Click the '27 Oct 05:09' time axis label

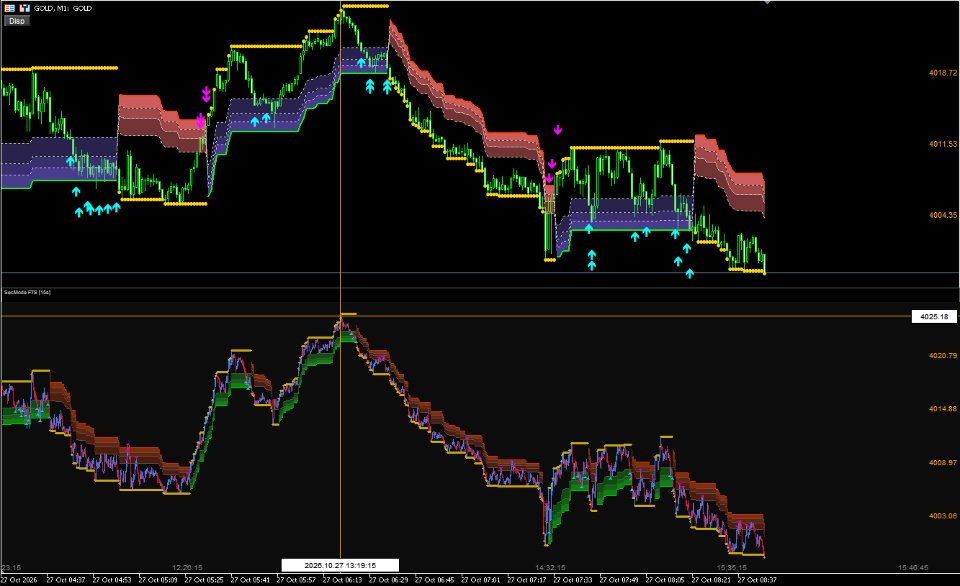point(158,580)
